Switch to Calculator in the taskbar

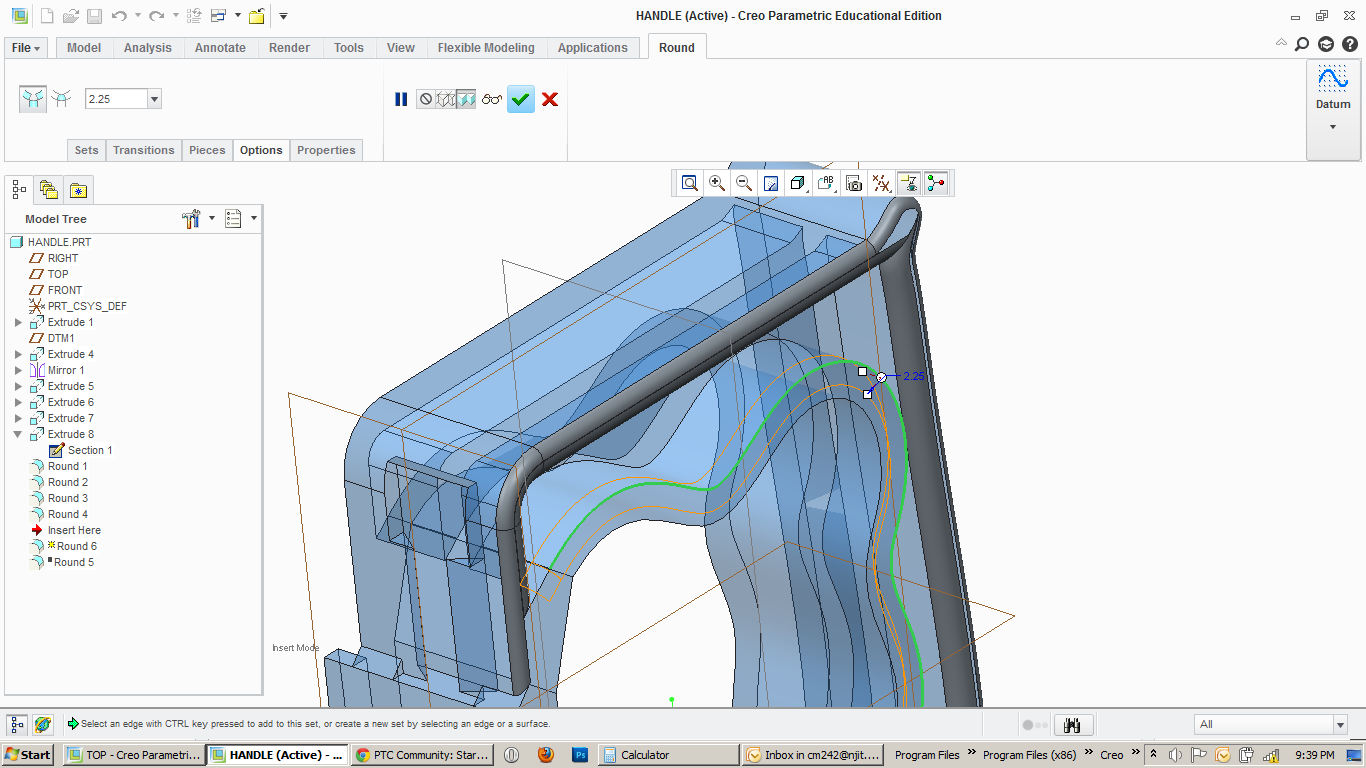point(667,755)
